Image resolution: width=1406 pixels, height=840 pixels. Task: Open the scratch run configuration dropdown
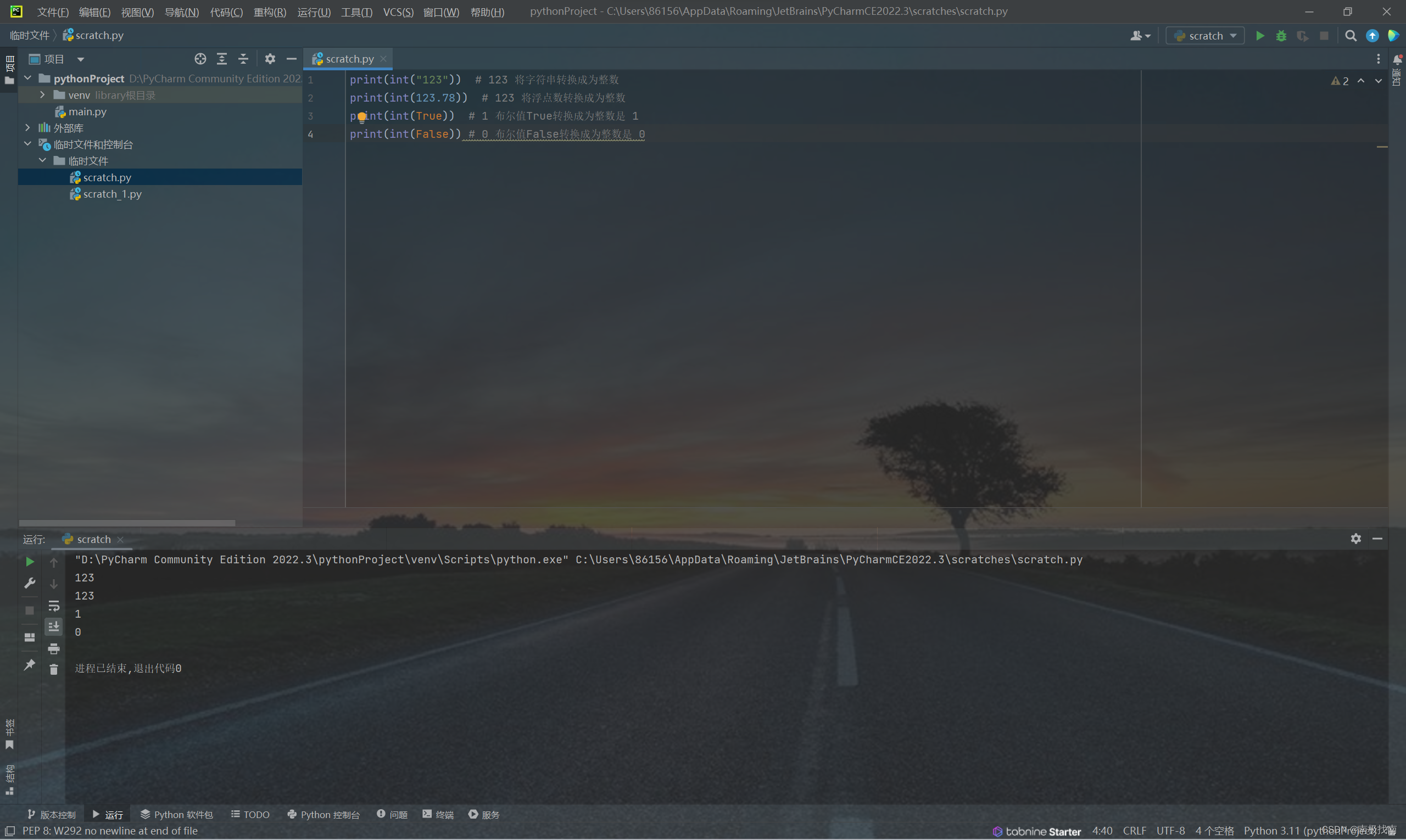coord(1205,36)
